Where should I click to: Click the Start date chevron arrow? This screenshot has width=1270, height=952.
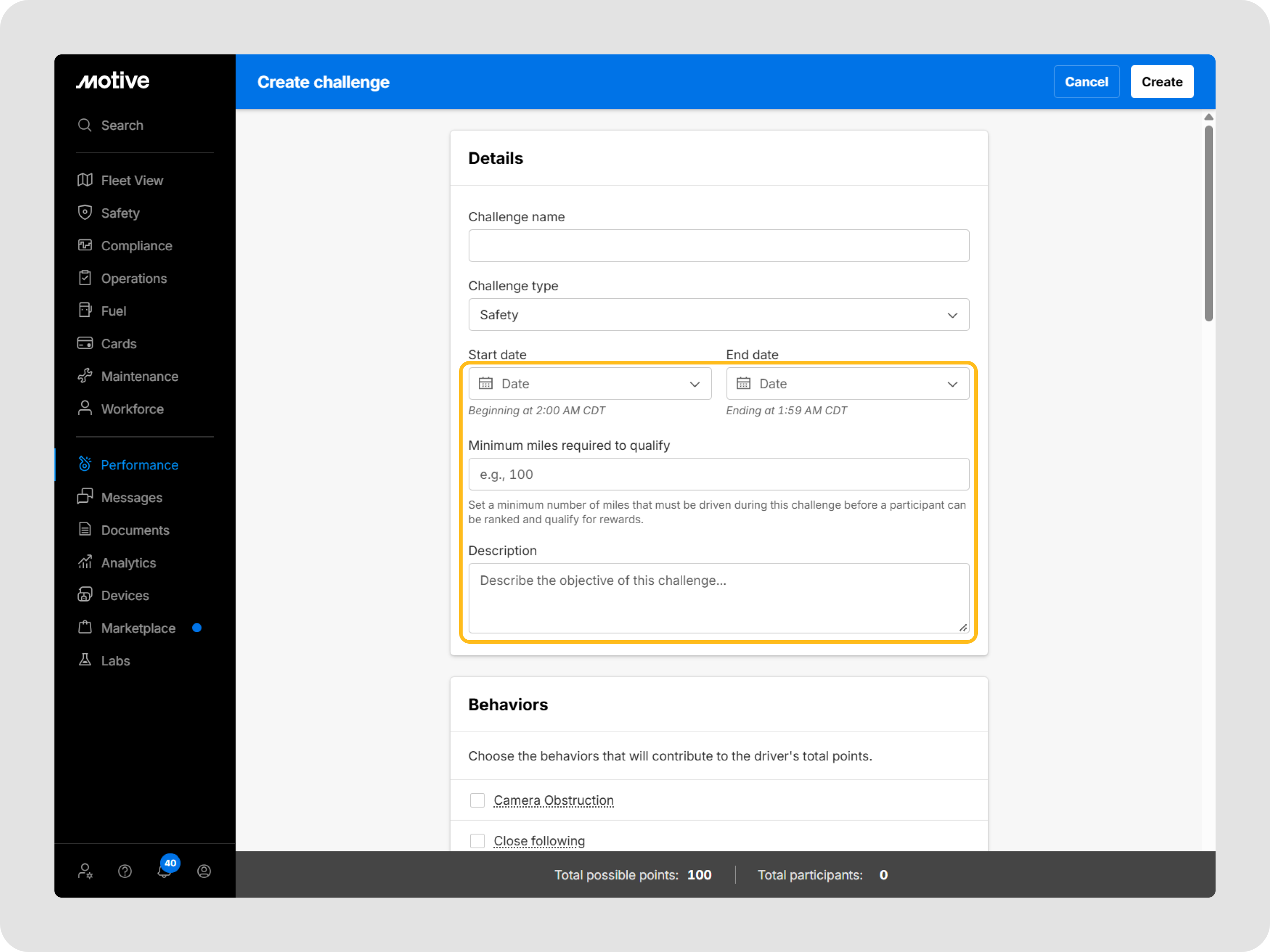coord(695,384)
